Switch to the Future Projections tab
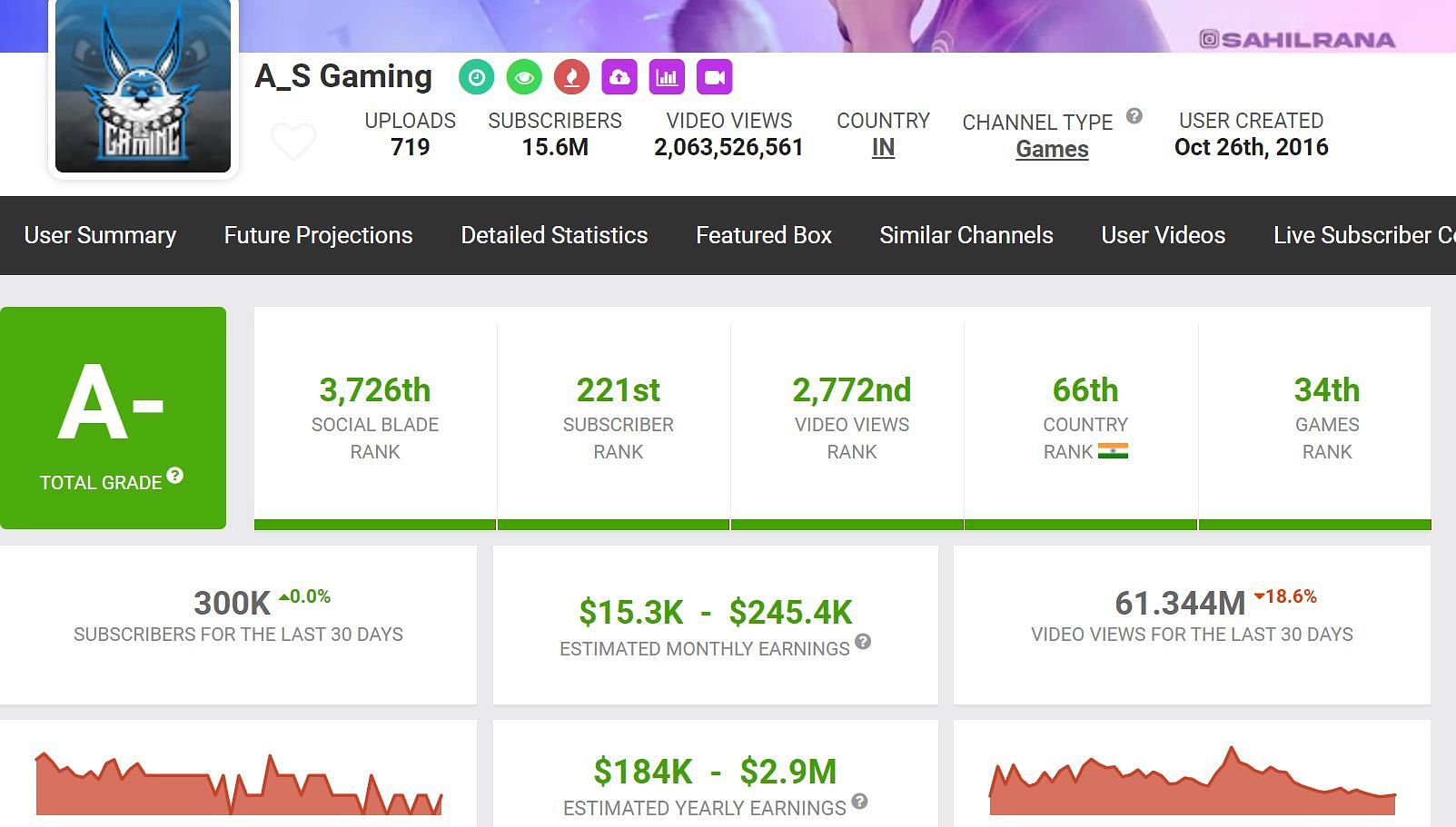This screenshot has height=827, width=1456. 318,235
